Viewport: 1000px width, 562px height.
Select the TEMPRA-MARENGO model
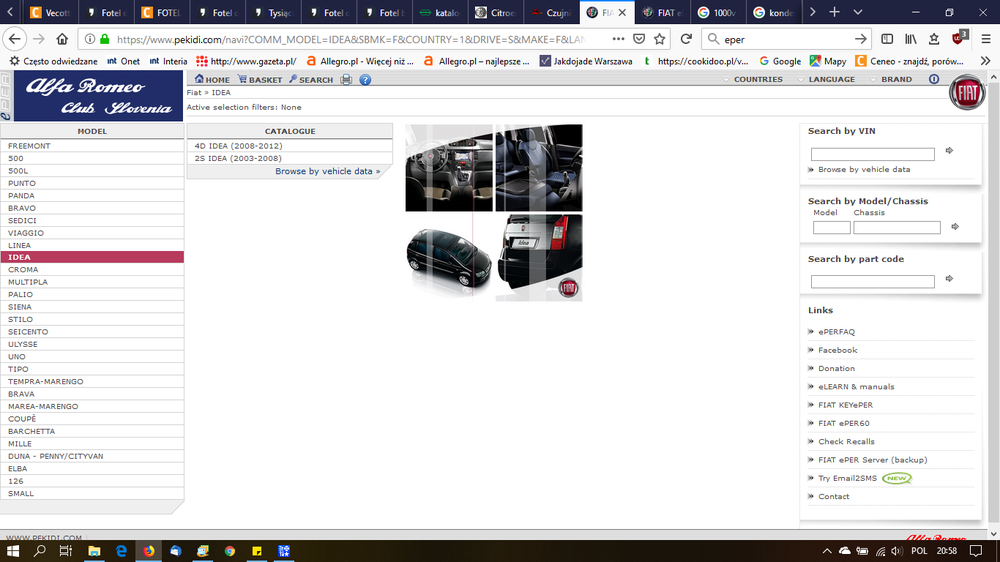(92, 381)
